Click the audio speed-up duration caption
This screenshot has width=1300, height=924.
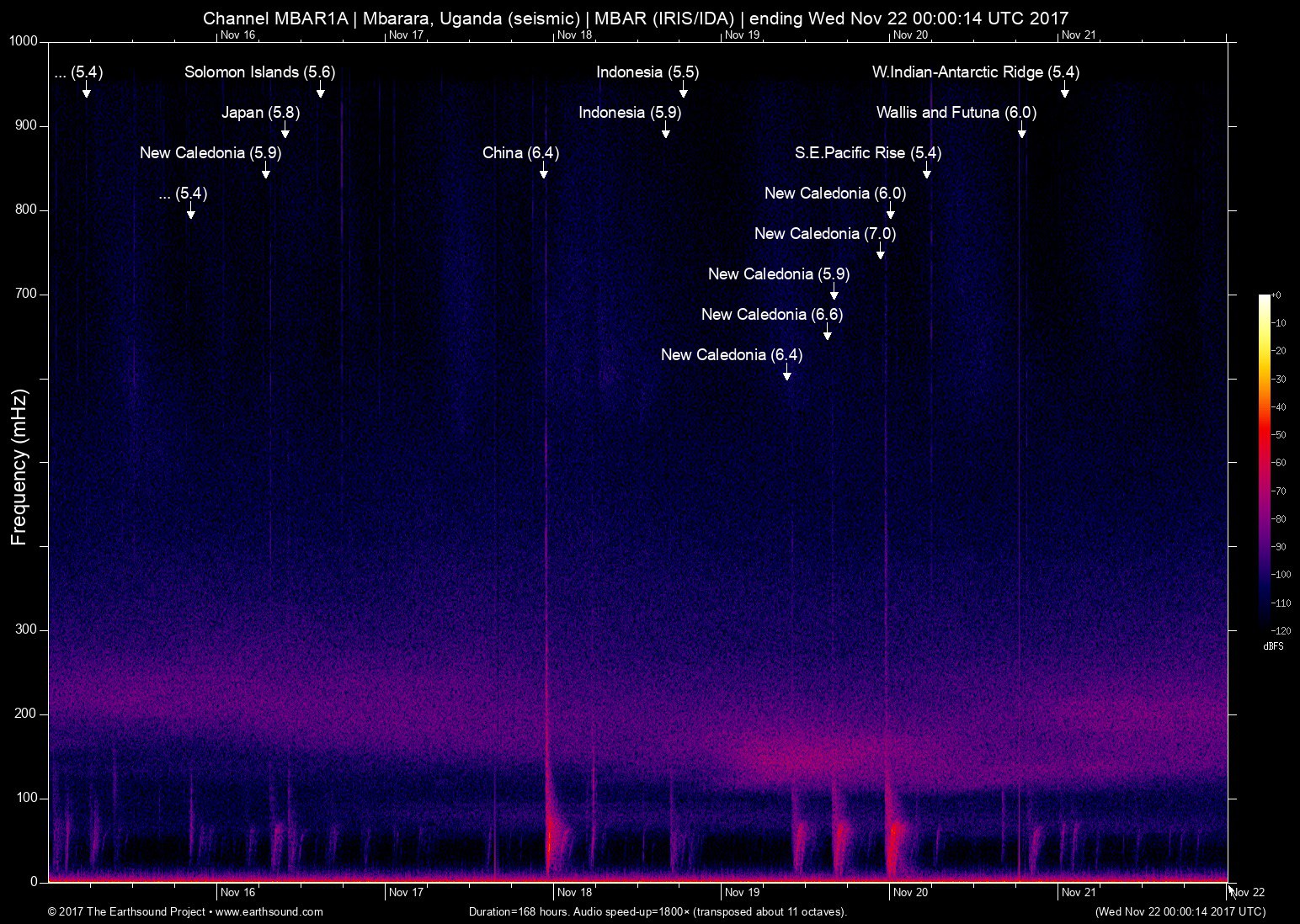coord(657,911)
